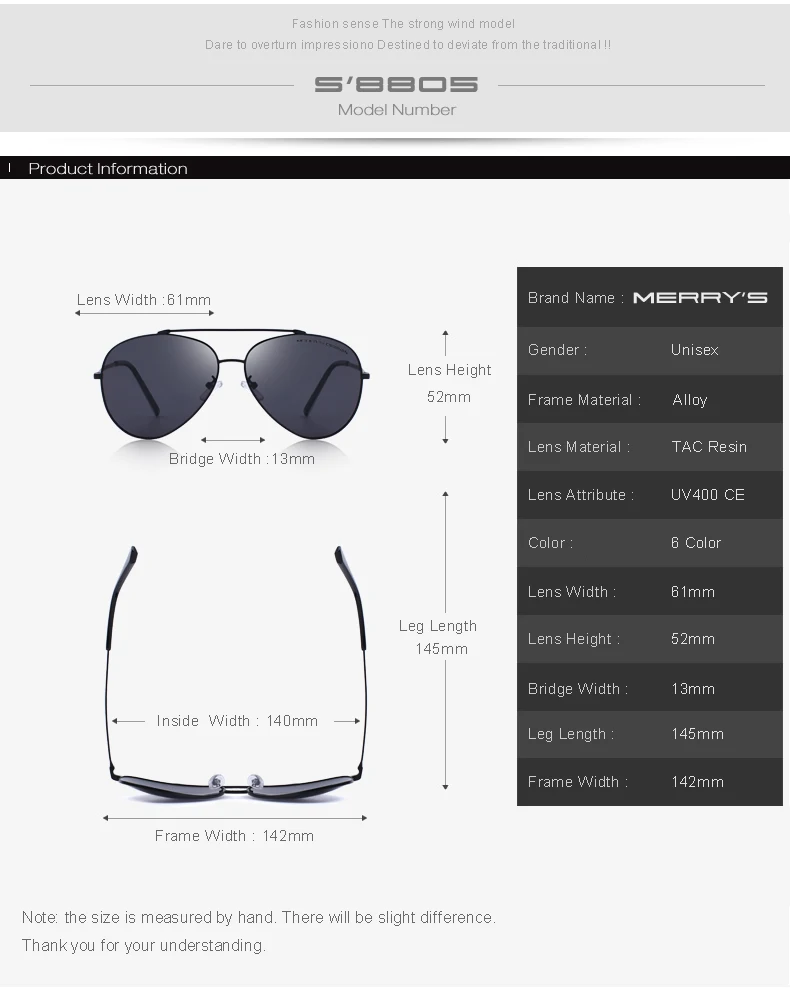
Task: Click the 'Gender :' table label
Action: tap(557, 350)
